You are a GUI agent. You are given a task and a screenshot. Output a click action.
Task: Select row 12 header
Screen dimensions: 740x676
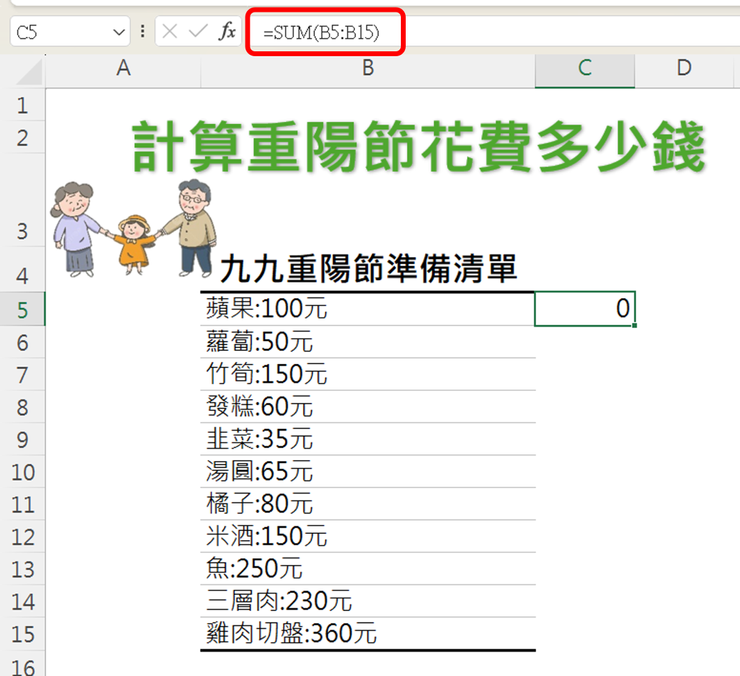tap(22, 537)
